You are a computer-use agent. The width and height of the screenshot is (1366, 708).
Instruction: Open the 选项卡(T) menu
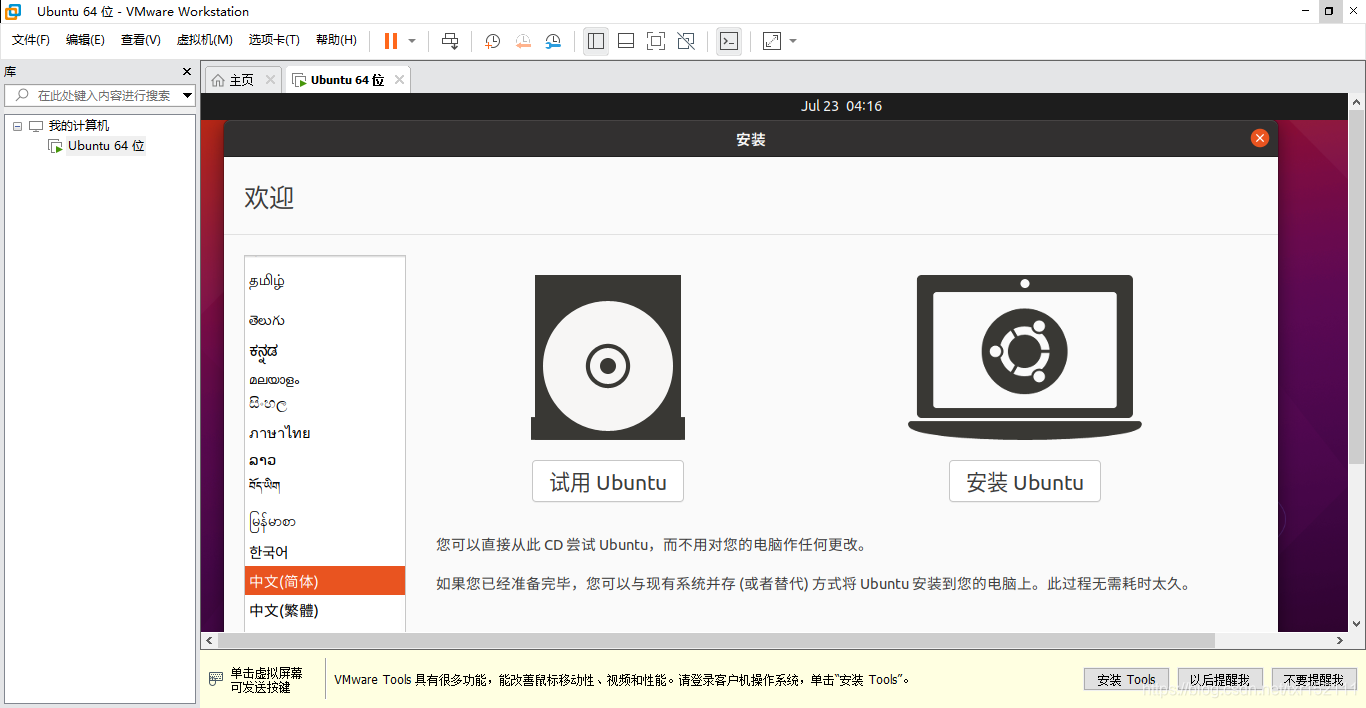pos(274,40)
